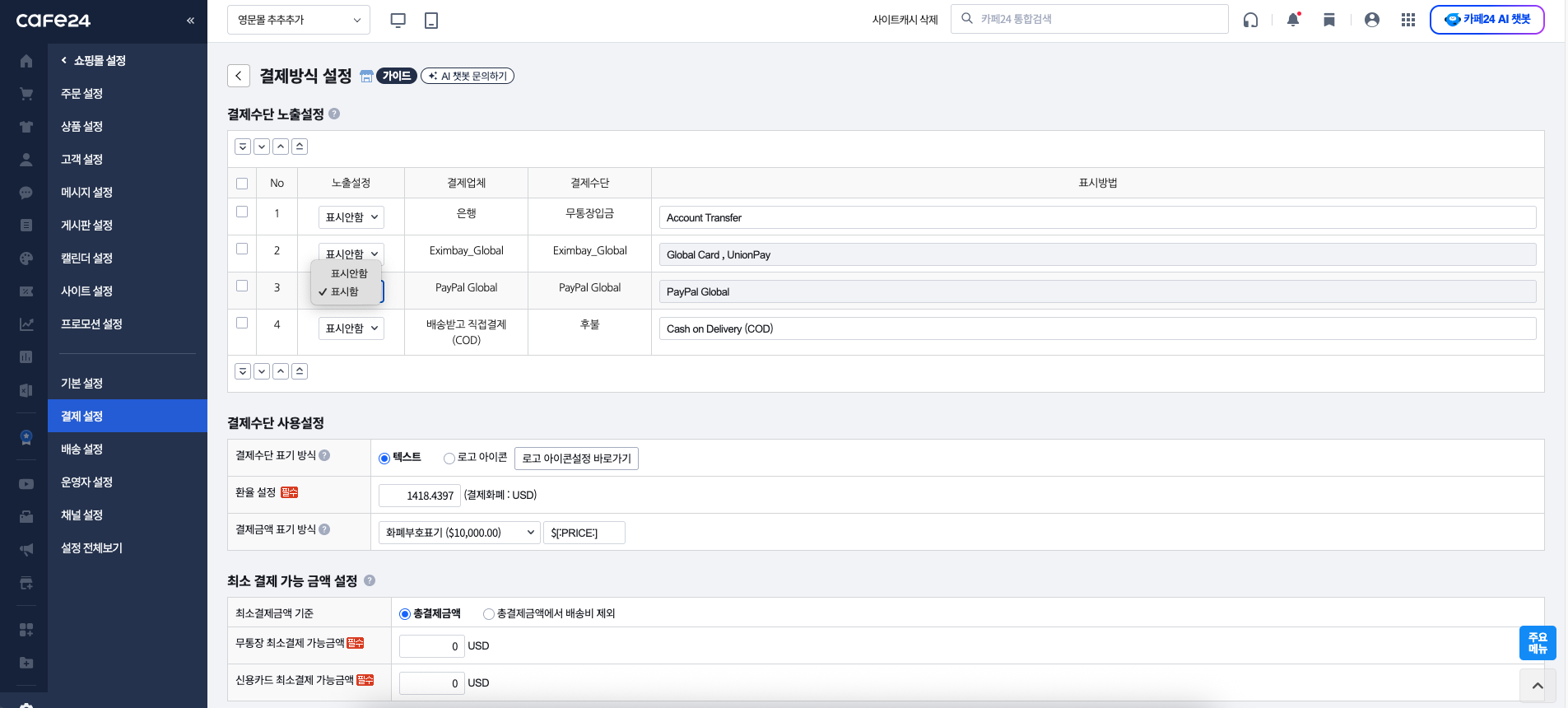The height and width of the screenshot is (708, 1568).
Task: Expand the 화폐부호표기 price format dropdown
Action: tap(459, 533)
